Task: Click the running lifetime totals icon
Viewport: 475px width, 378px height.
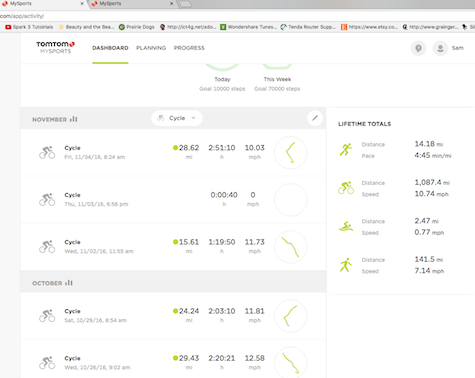Action: [346, 150]
